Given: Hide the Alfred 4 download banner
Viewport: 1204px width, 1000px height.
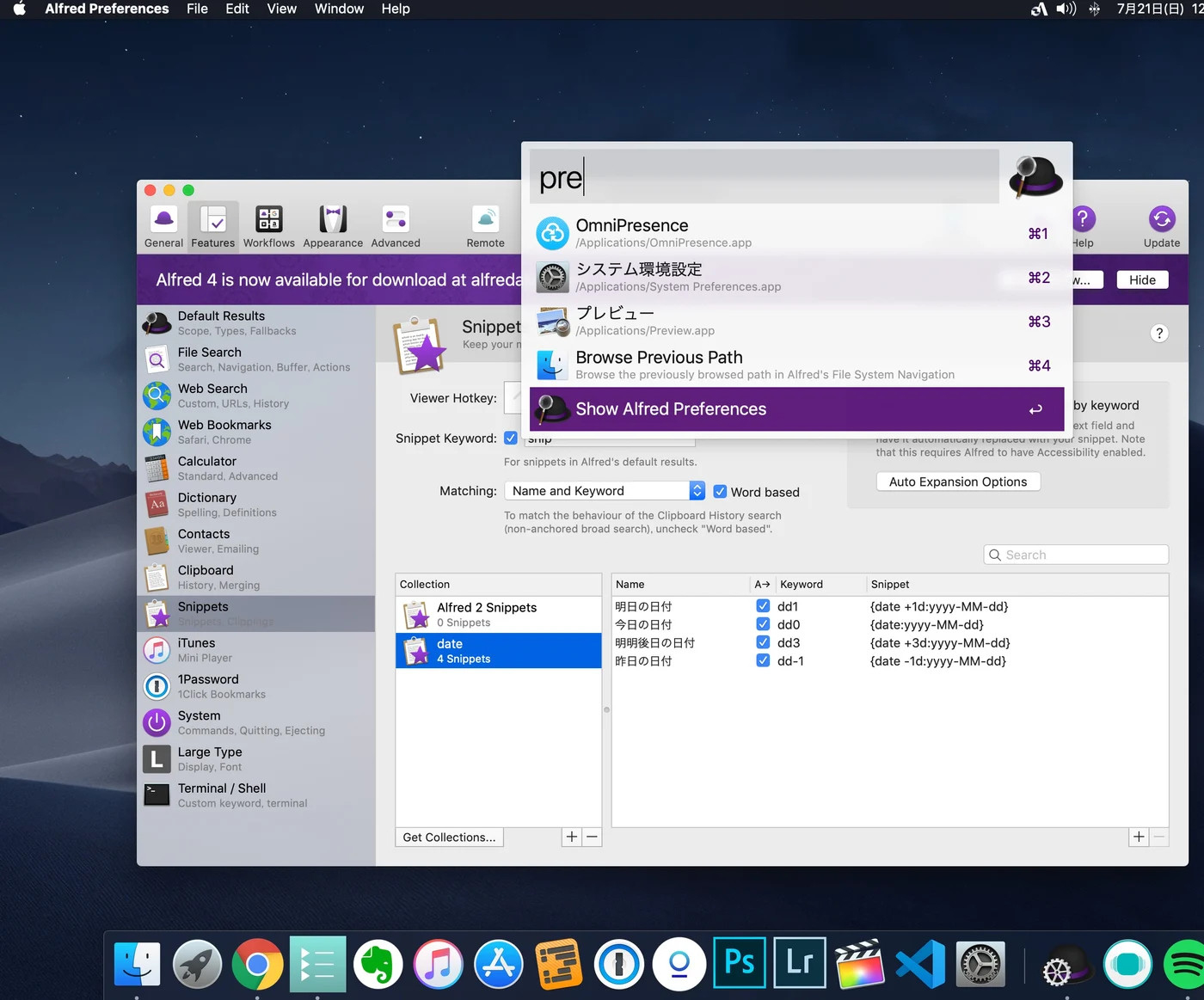Looking at the screenshot, I should point(1142,279).
